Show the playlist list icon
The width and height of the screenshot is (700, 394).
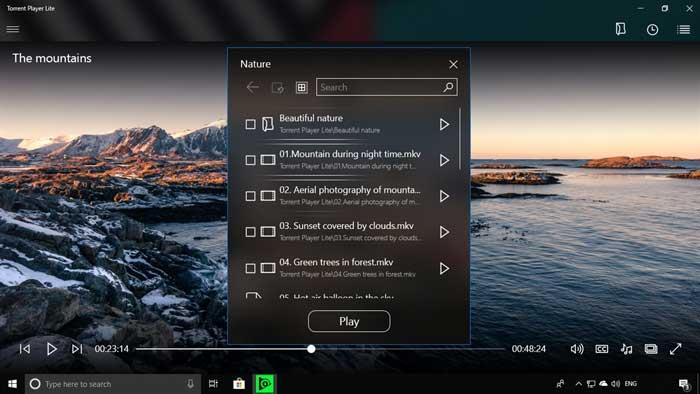pyautogui.click(x=683, y=29)
